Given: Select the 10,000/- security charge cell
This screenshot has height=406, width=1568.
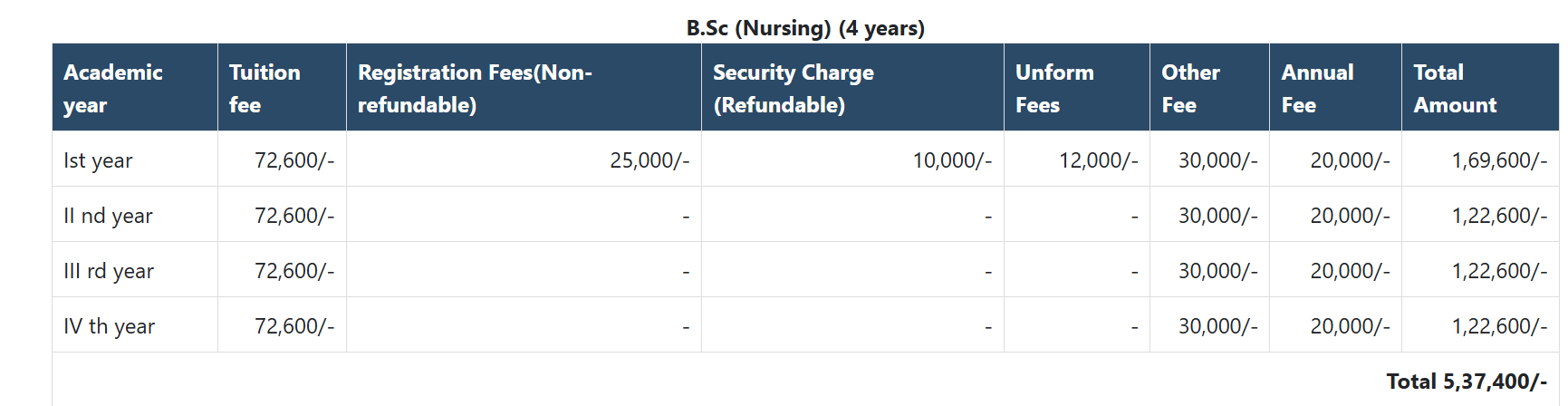Looking at the screenshot, I should (x=951, y=160).
